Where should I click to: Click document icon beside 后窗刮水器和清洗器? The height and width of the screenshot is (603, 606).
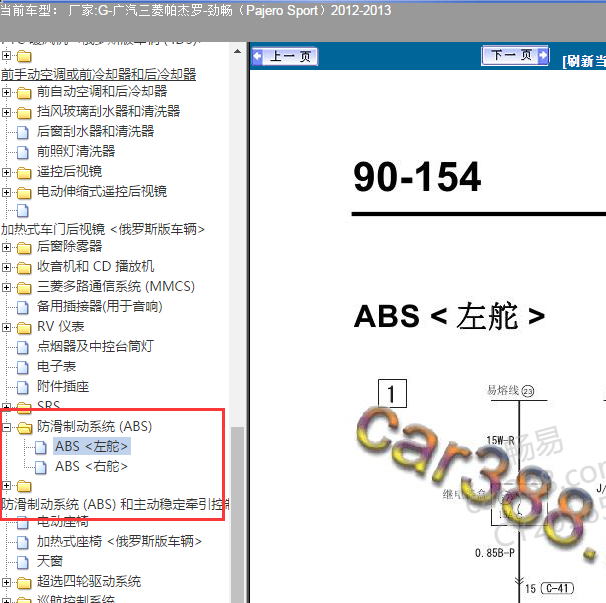pyautogui.click(x=23, y=133)
